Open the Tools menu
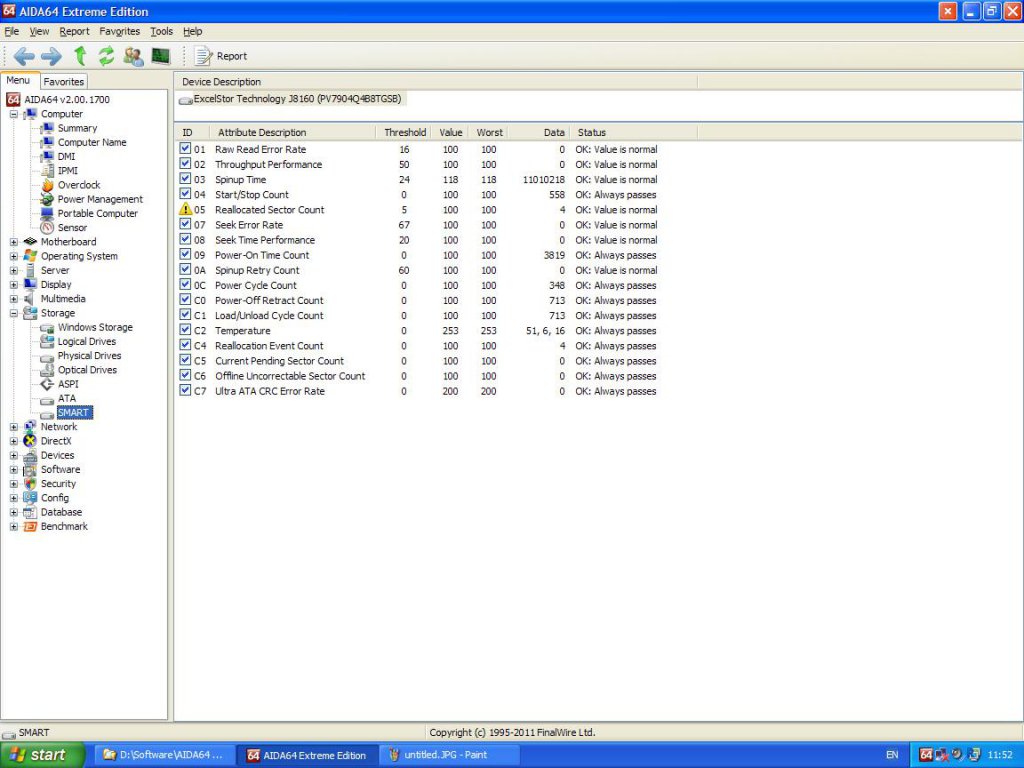Screen dimensions: 1024x768 click(161, 31)
